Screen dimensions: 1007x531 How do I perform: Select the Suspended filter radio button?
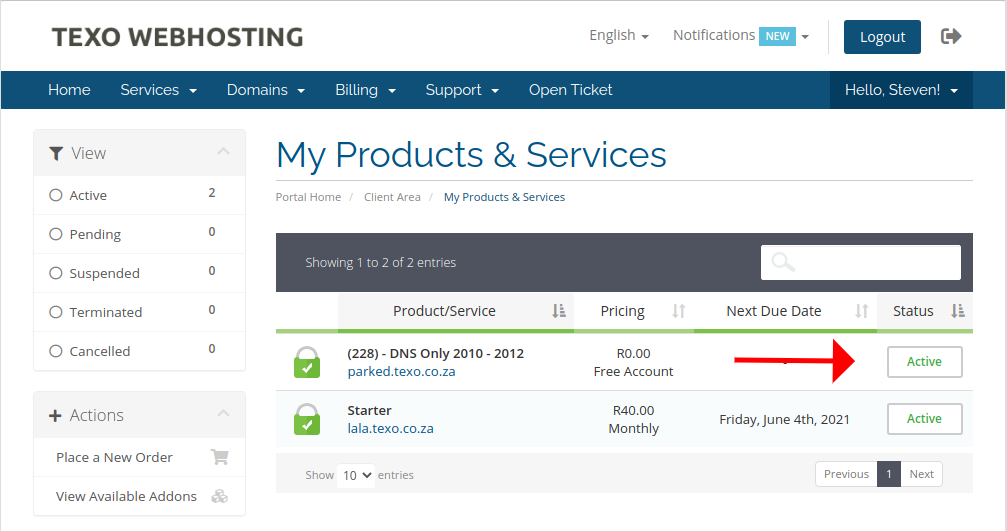tap(56, 274)
